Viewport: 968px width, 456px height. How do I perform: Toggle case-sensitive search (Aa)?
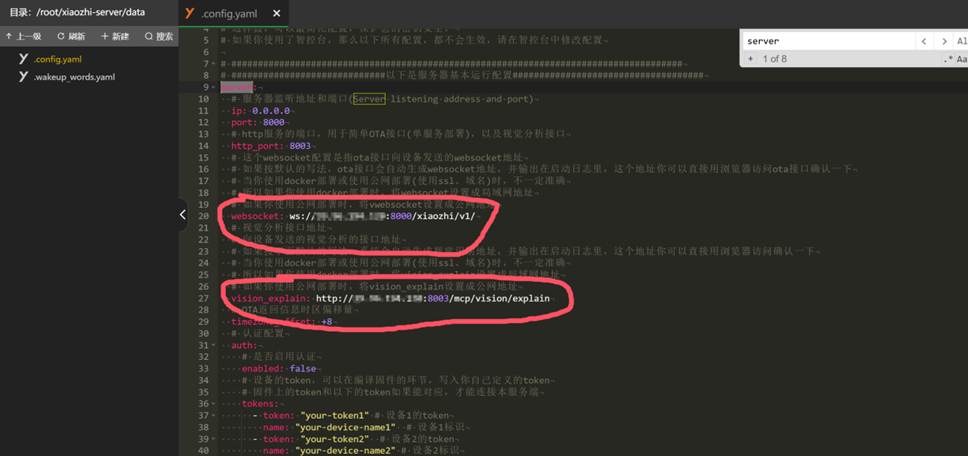[x=962, y=59]
